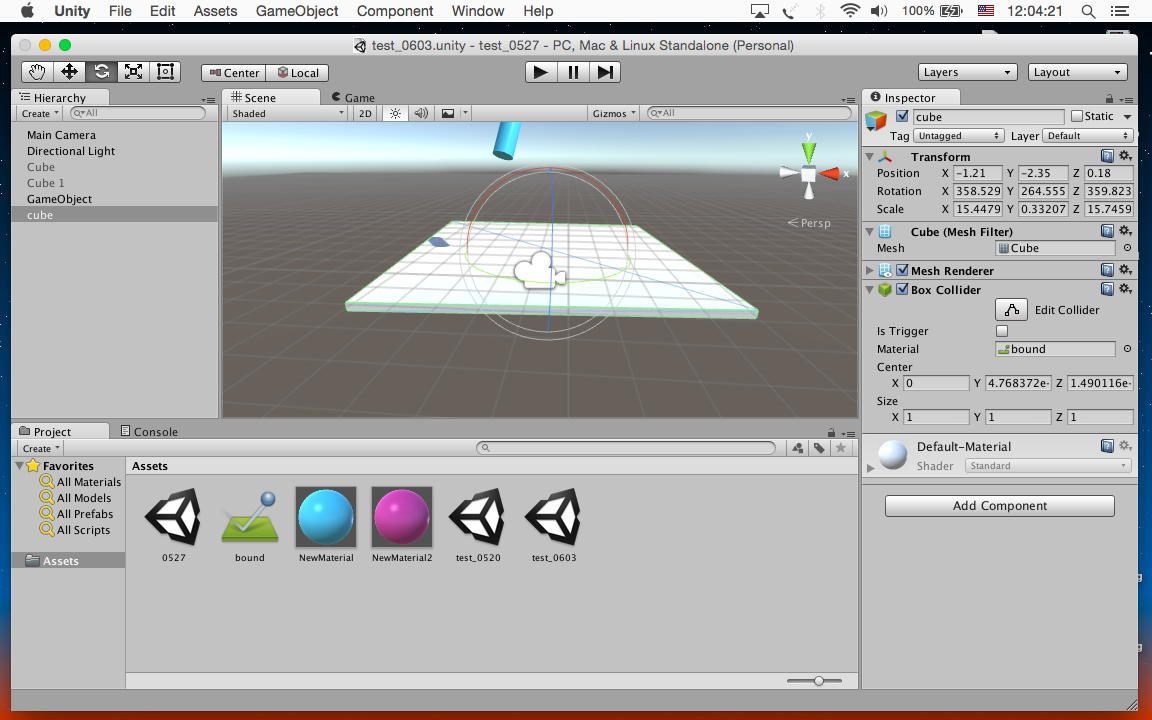Click the Pause button
Screen dimensions: 1152x720
click(x=573, y=72)
